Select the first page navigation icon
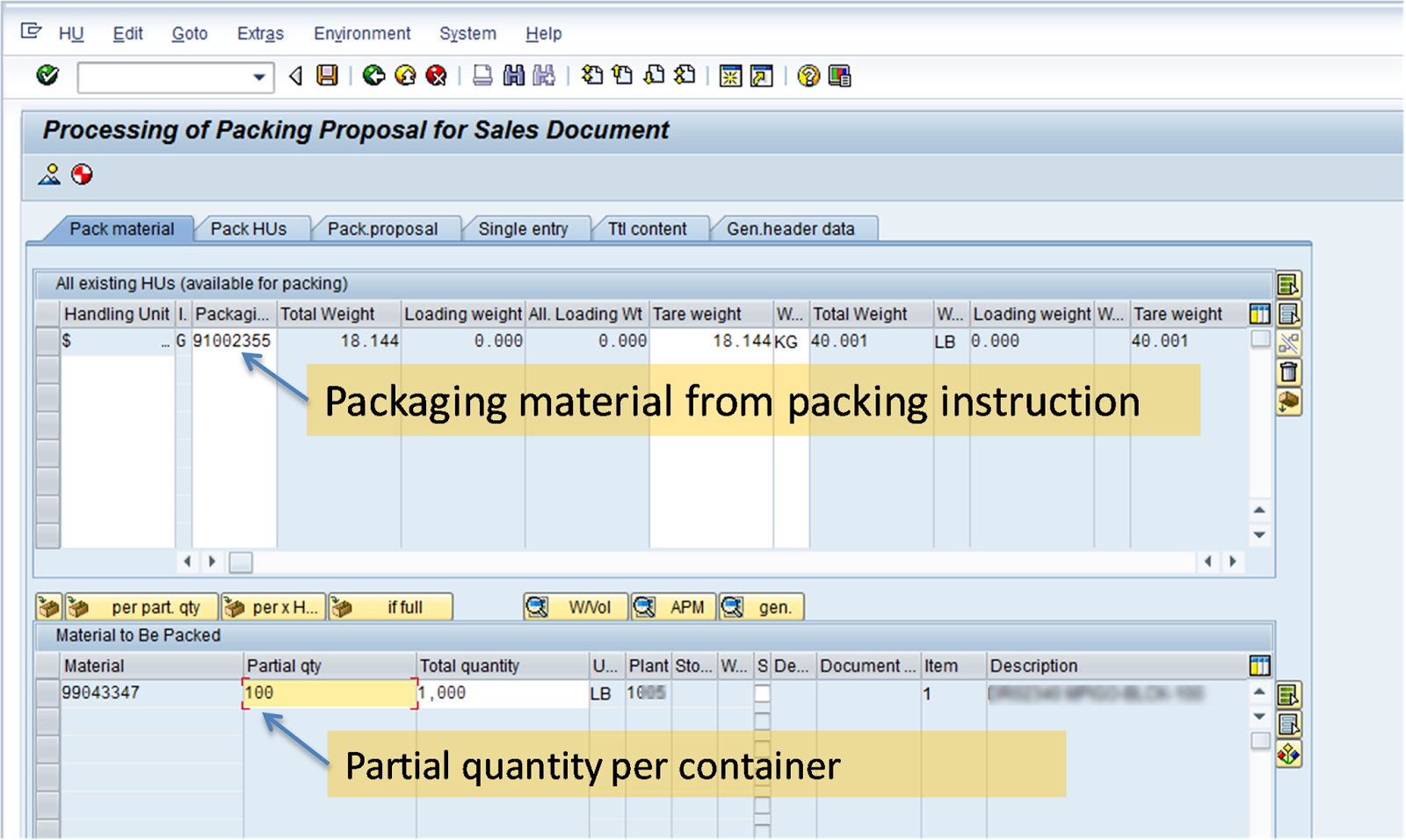 593,76
